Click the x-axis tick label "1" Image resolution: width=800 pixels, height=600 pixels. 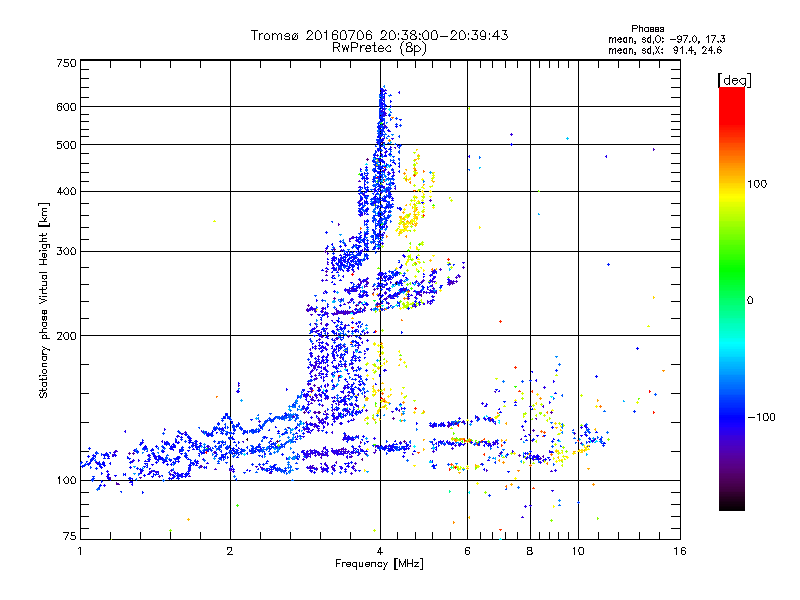pos(80,551)
